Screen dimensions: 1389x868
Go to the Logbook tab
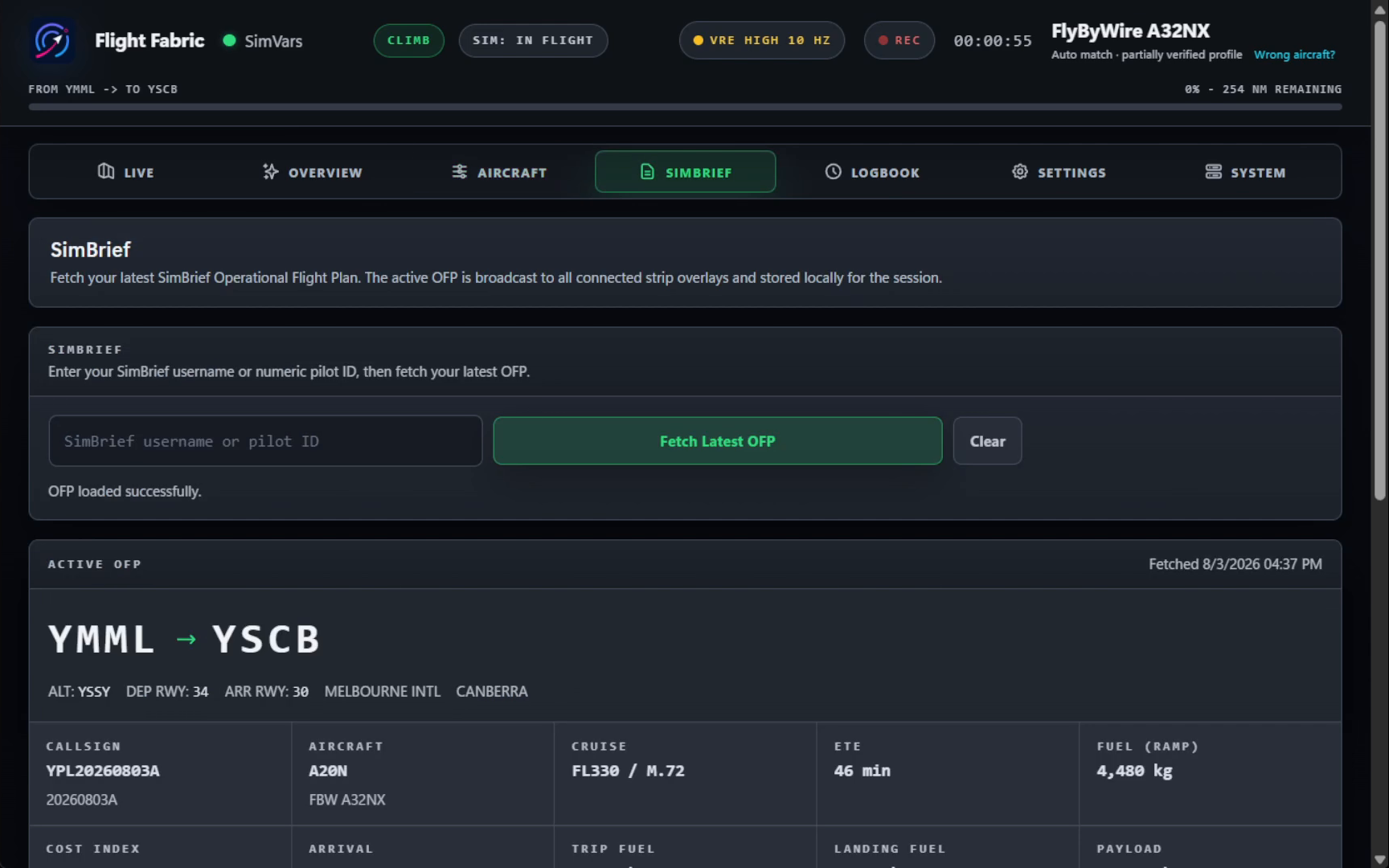coord(872,172)
